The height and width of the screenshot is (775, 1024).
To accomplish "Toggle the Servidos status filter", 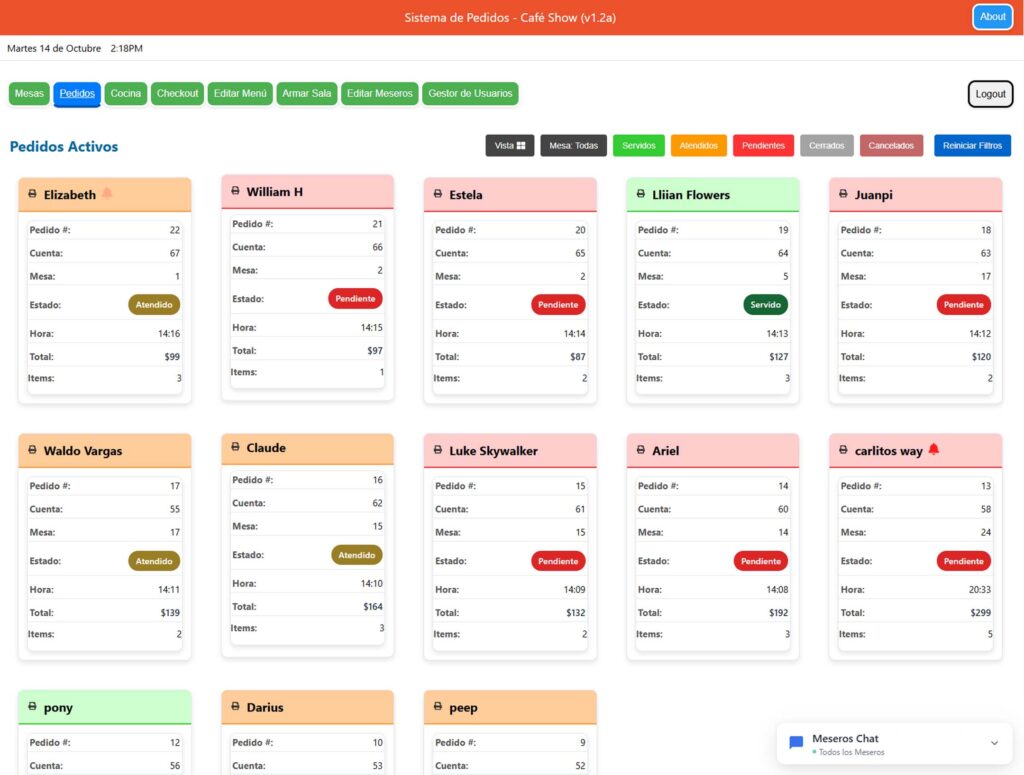I will (639, 145).
